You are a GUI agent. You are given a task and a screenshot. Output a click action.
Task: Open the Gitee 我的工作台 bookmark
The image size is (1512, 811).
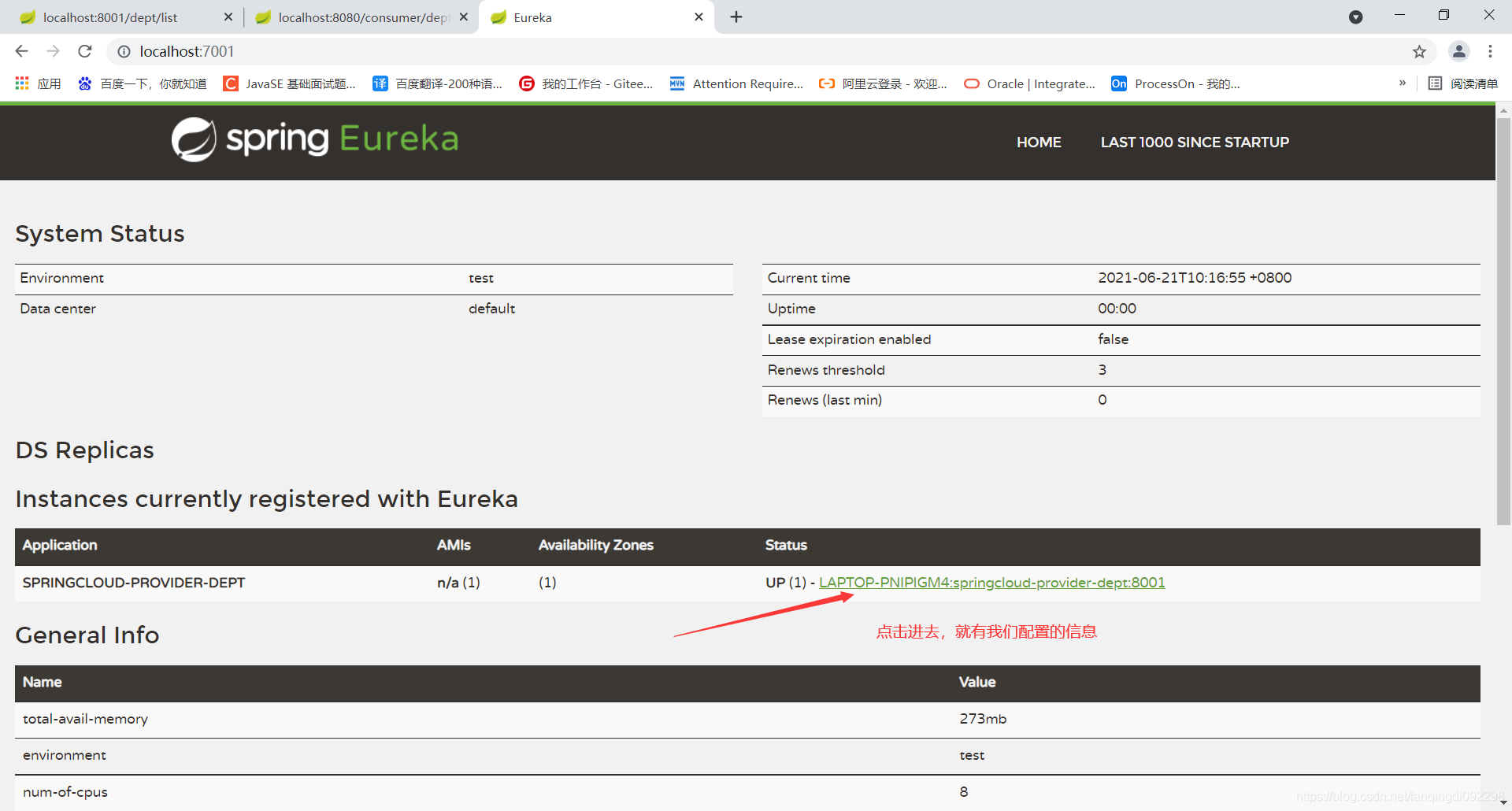(x=586, y=83)
